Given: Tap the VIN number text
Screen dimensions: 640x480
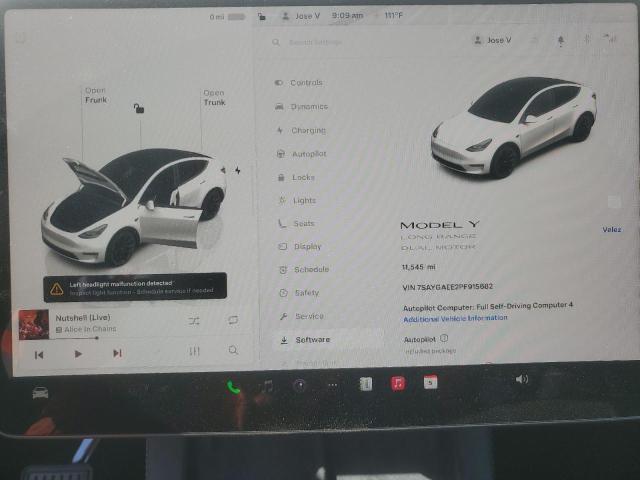Looking at the screenshot, I should click(x=447, y=287).
